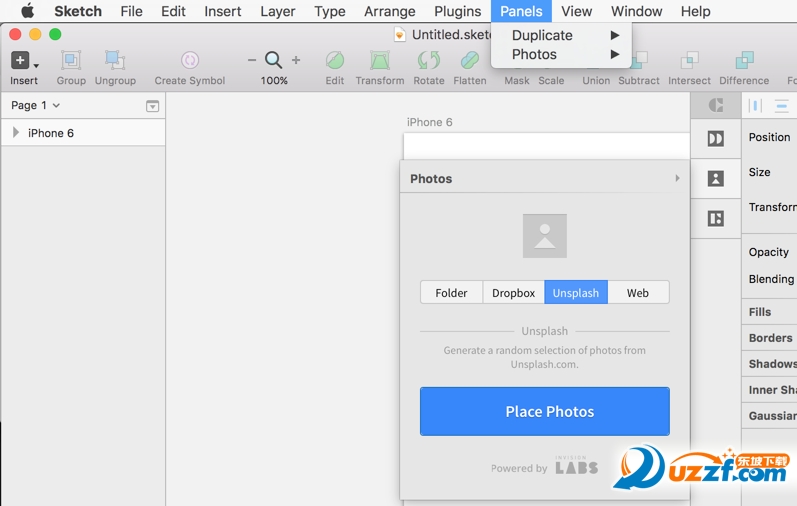Click the align distribute vertically icon
This screenshot has height=506, width=797.
[781, 105]
